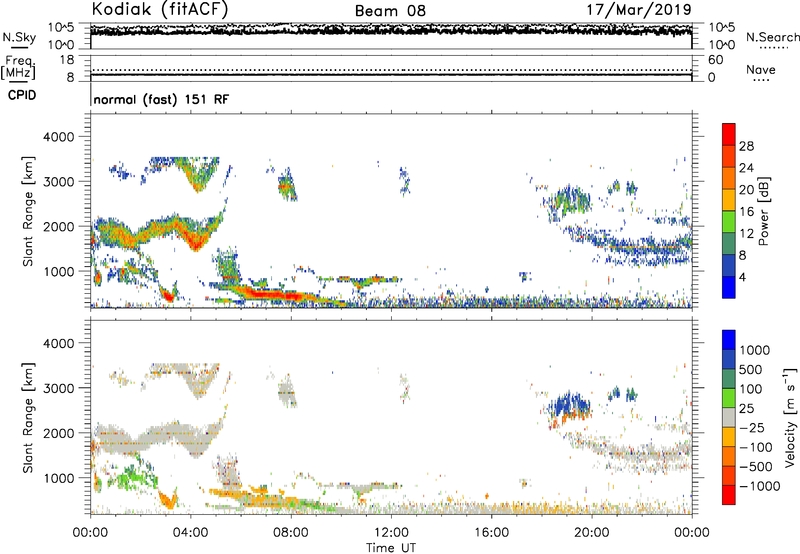
Task: Click the '1000' Velocity scale value
Action: [x=755, y=350]
